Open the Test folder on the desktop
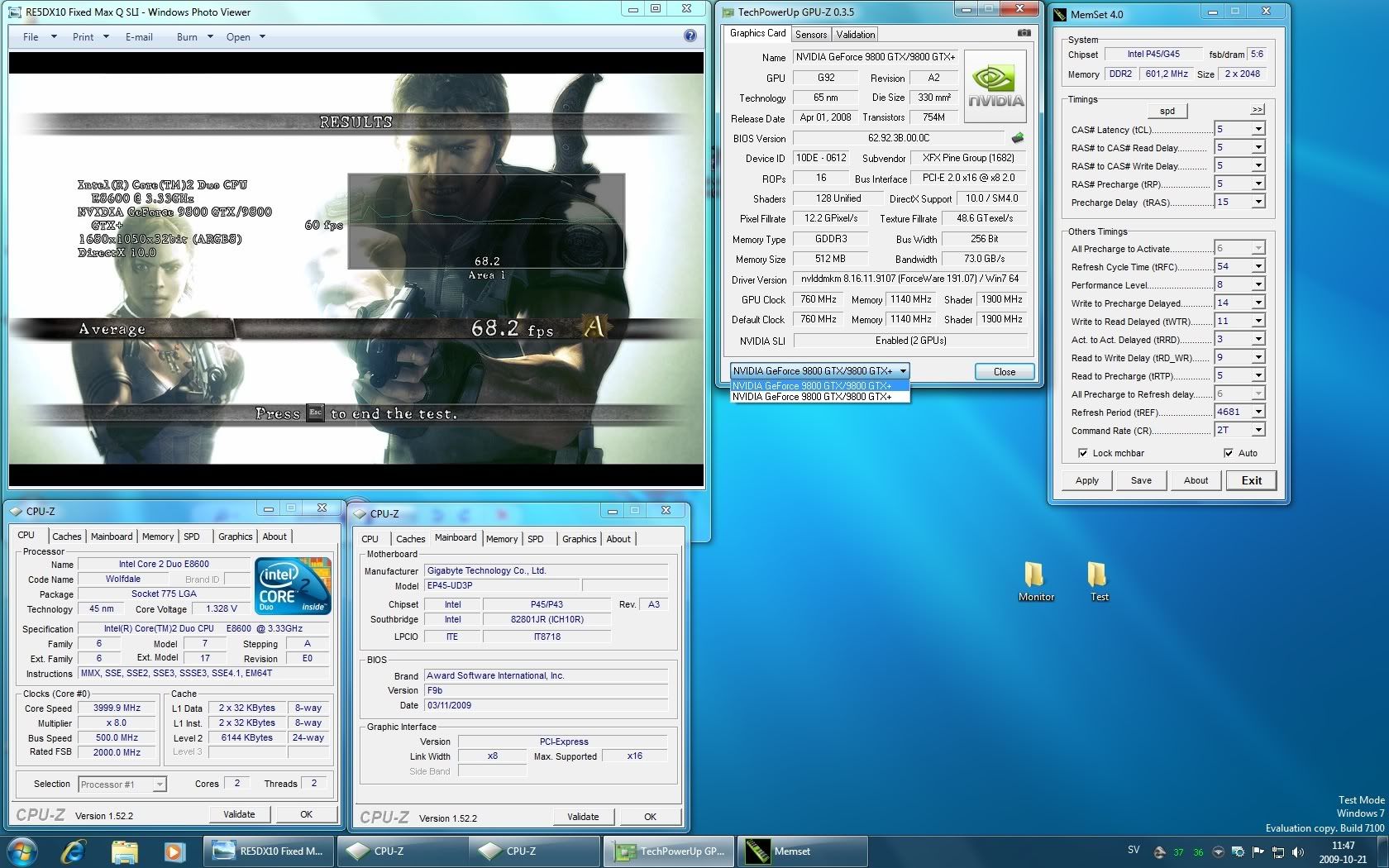Viewport: 1389px width, 868px height. pos(1098,582)
